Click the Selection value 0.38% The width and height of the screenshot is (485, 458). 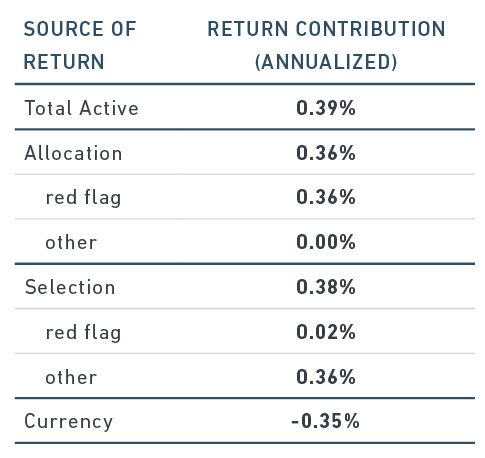(326, 287)
